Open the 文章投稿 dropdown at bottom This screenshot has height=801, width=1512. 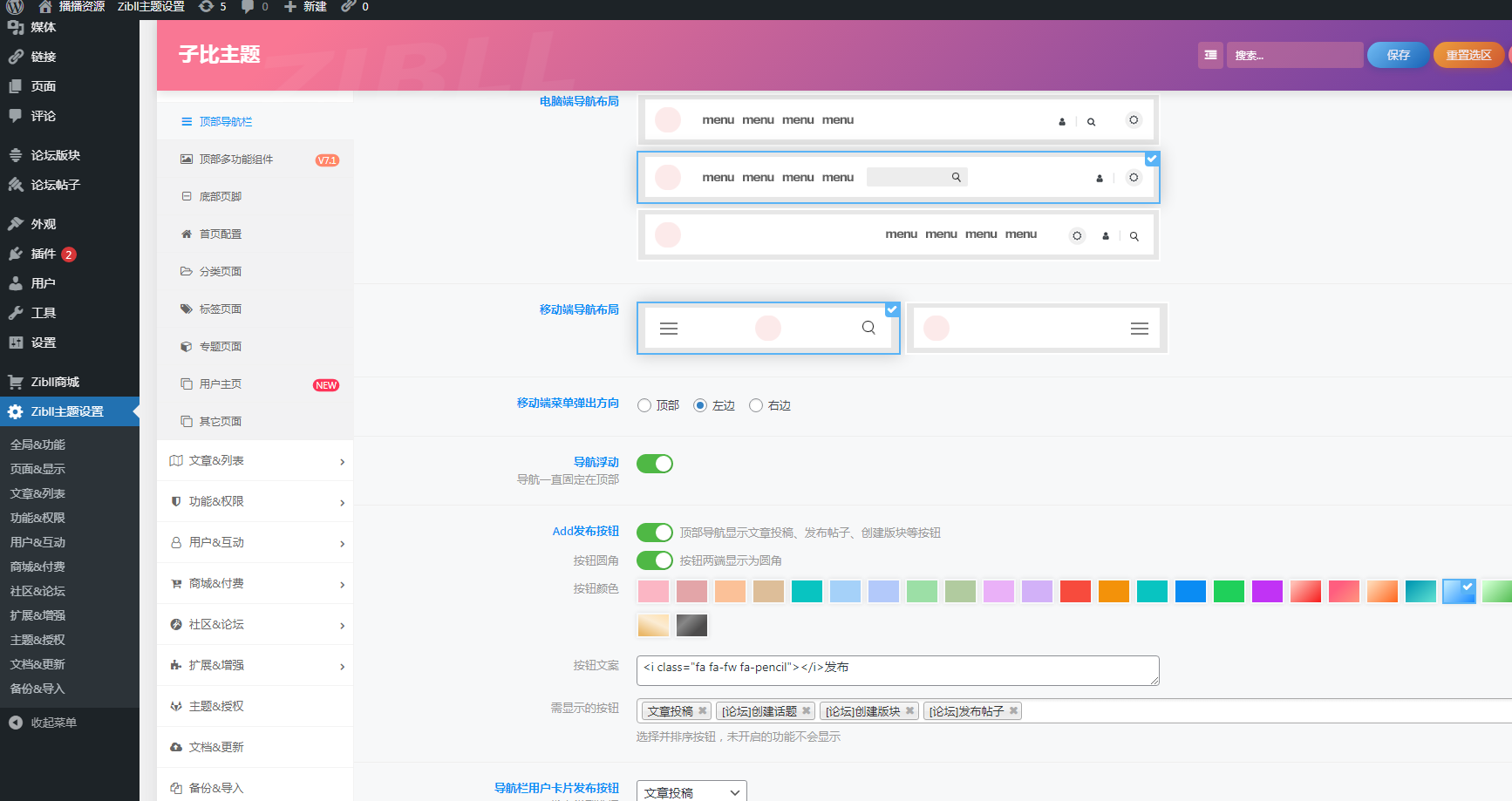(691, 791)
